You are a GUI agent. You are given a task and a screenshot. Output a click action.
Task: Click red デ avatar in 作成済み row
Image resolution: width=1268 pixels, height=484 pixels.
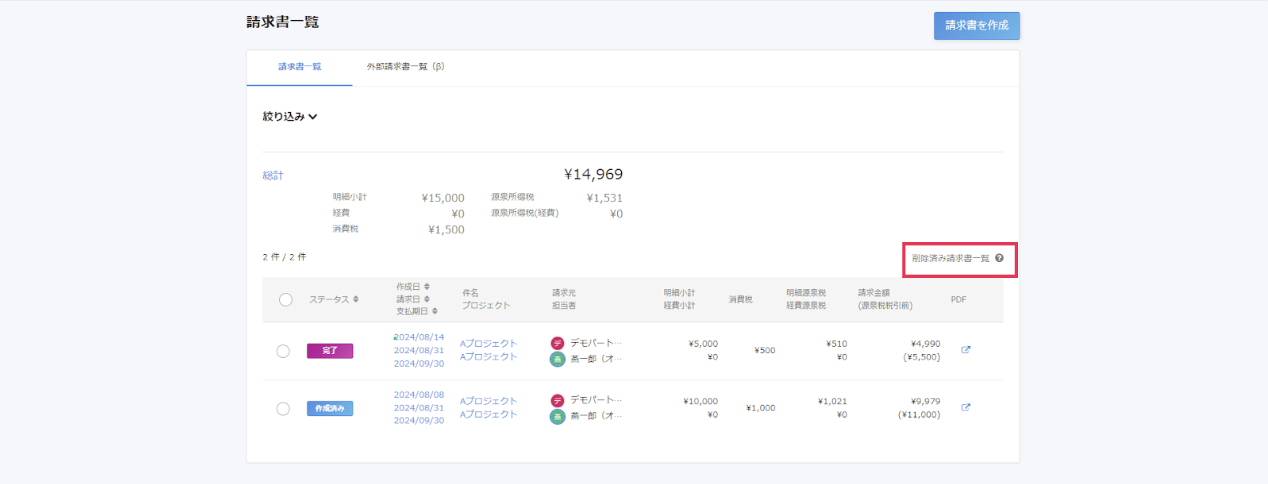[x=557, y=400]
